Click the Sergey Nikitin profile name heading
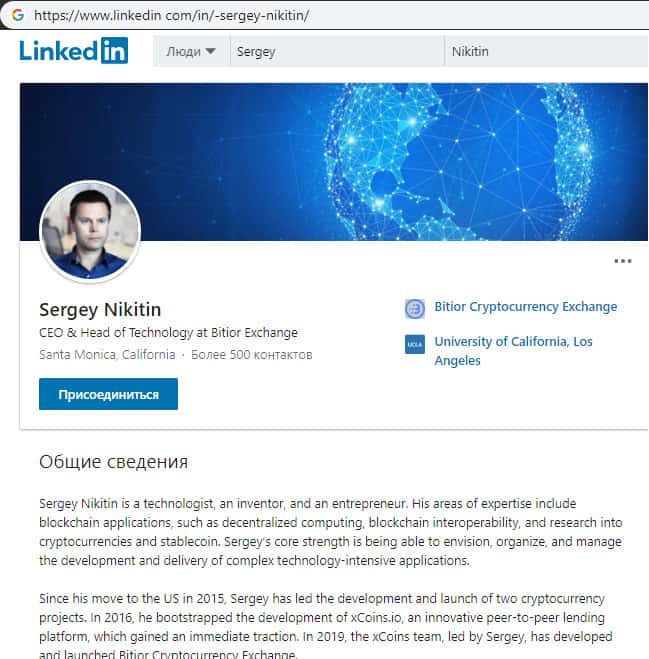649x659 pixels. pyautogui.click(x=100, y=309)
